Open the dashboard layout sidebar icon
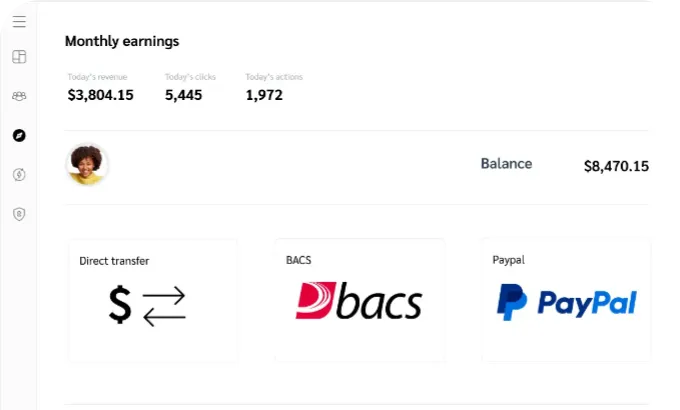Screen dimensions: 680x410 click(19, 57)
